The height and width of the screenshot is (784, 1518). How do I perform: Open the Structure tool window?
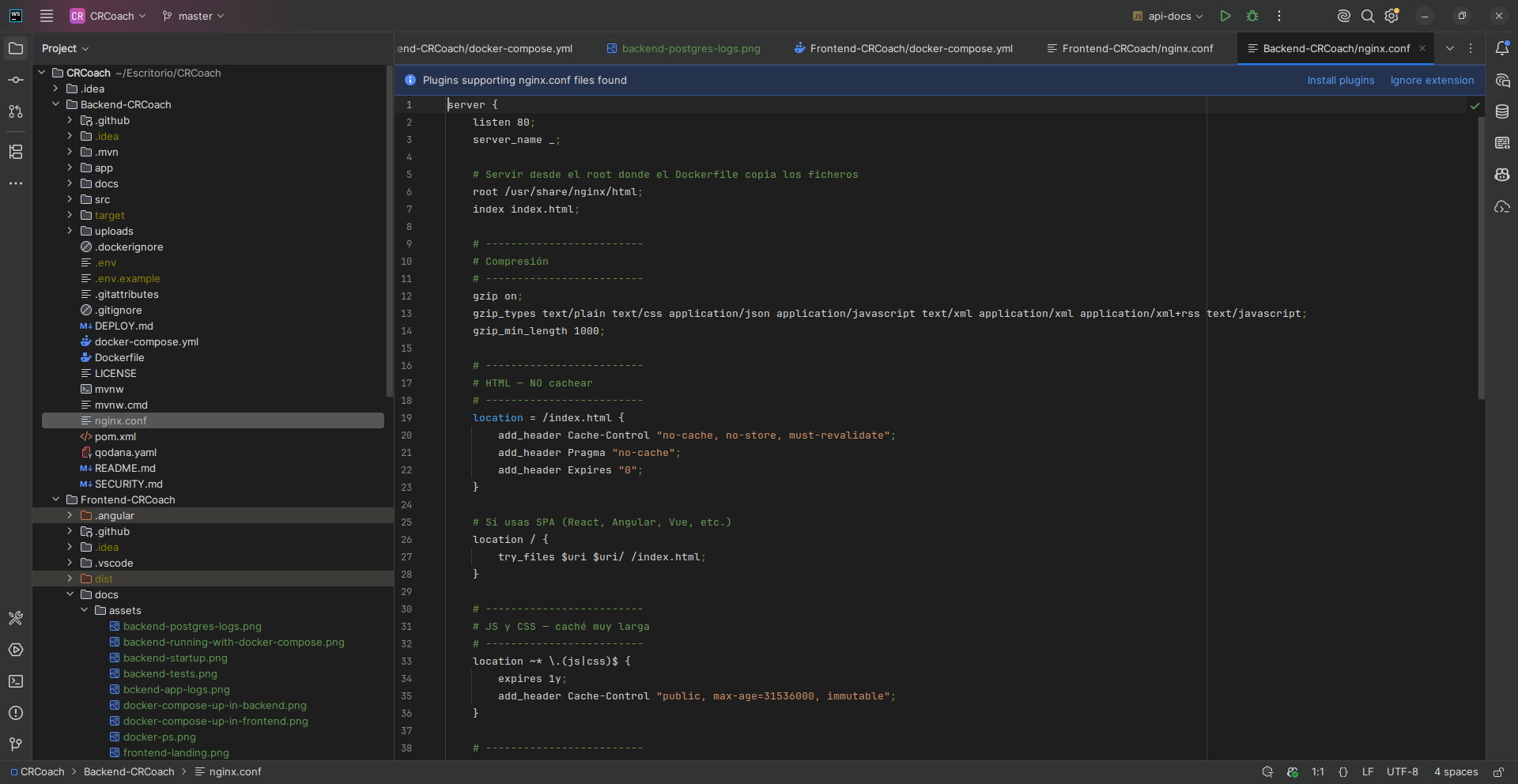16,152
